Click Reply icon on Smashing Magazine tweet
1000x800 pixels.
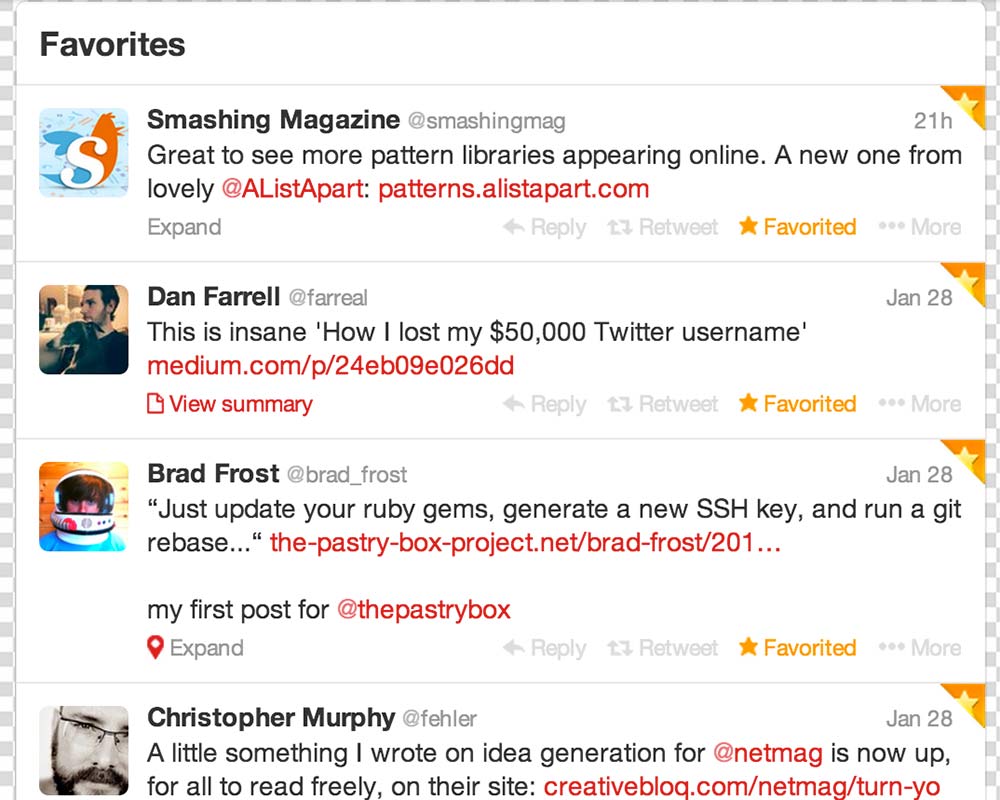[514, 226]
